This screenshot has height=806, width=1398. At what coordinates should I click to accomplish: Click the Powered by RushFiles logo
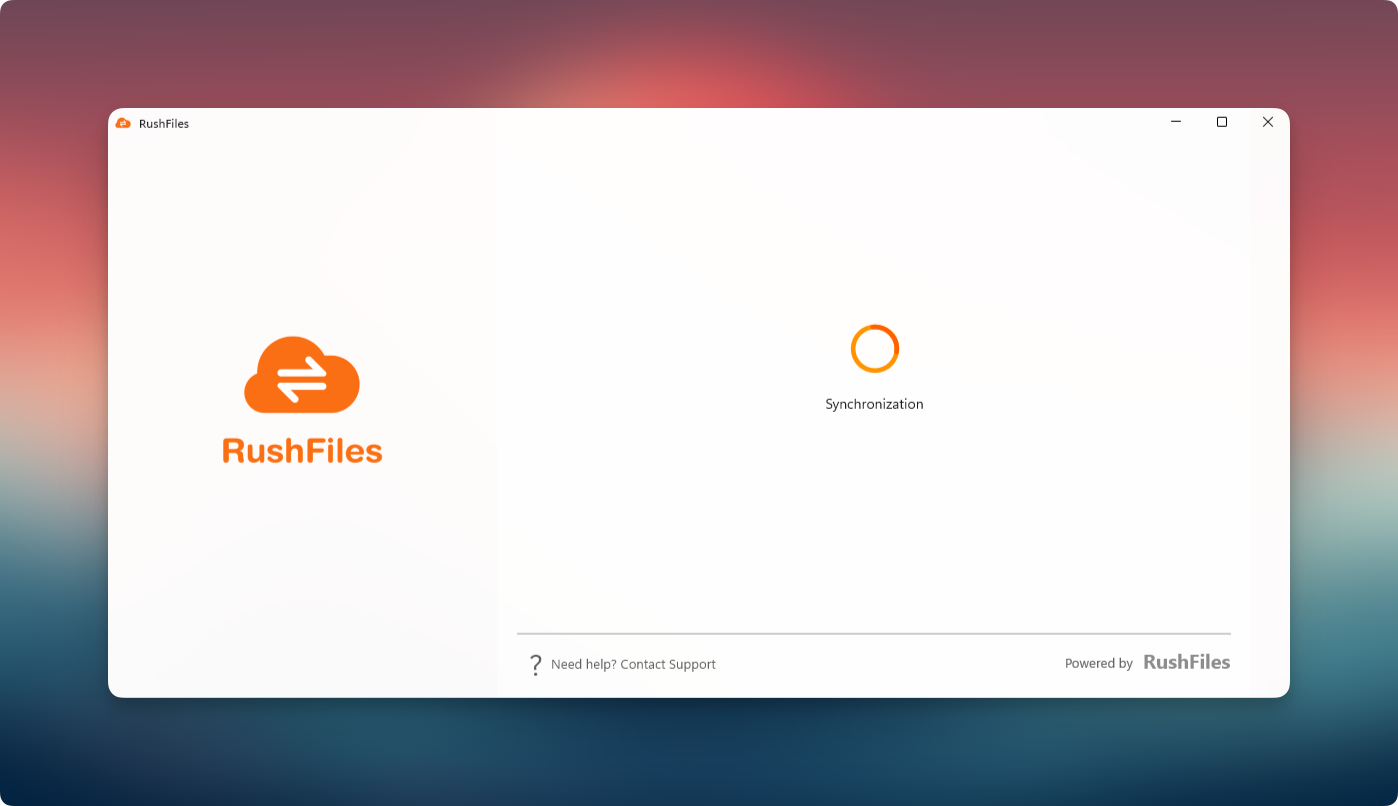point(1187,662)
